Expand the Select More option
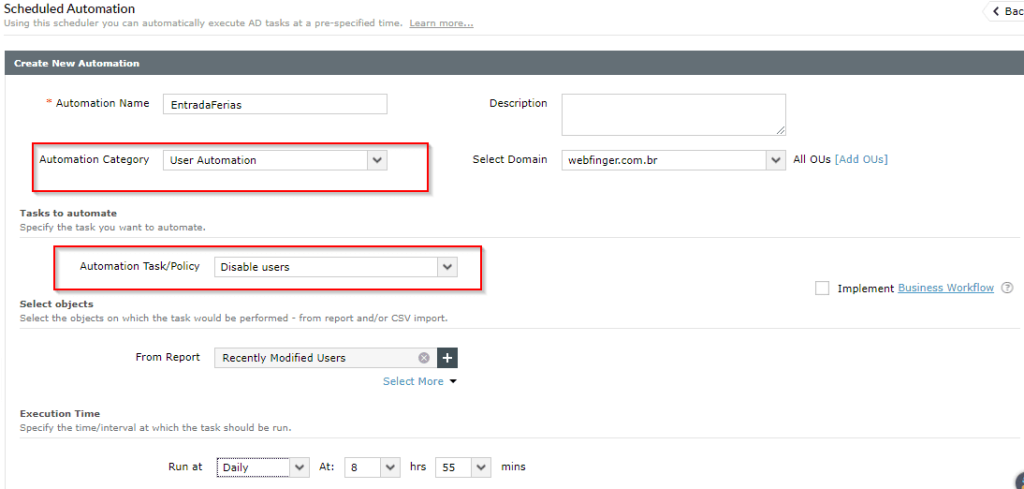 coord(419,381)
